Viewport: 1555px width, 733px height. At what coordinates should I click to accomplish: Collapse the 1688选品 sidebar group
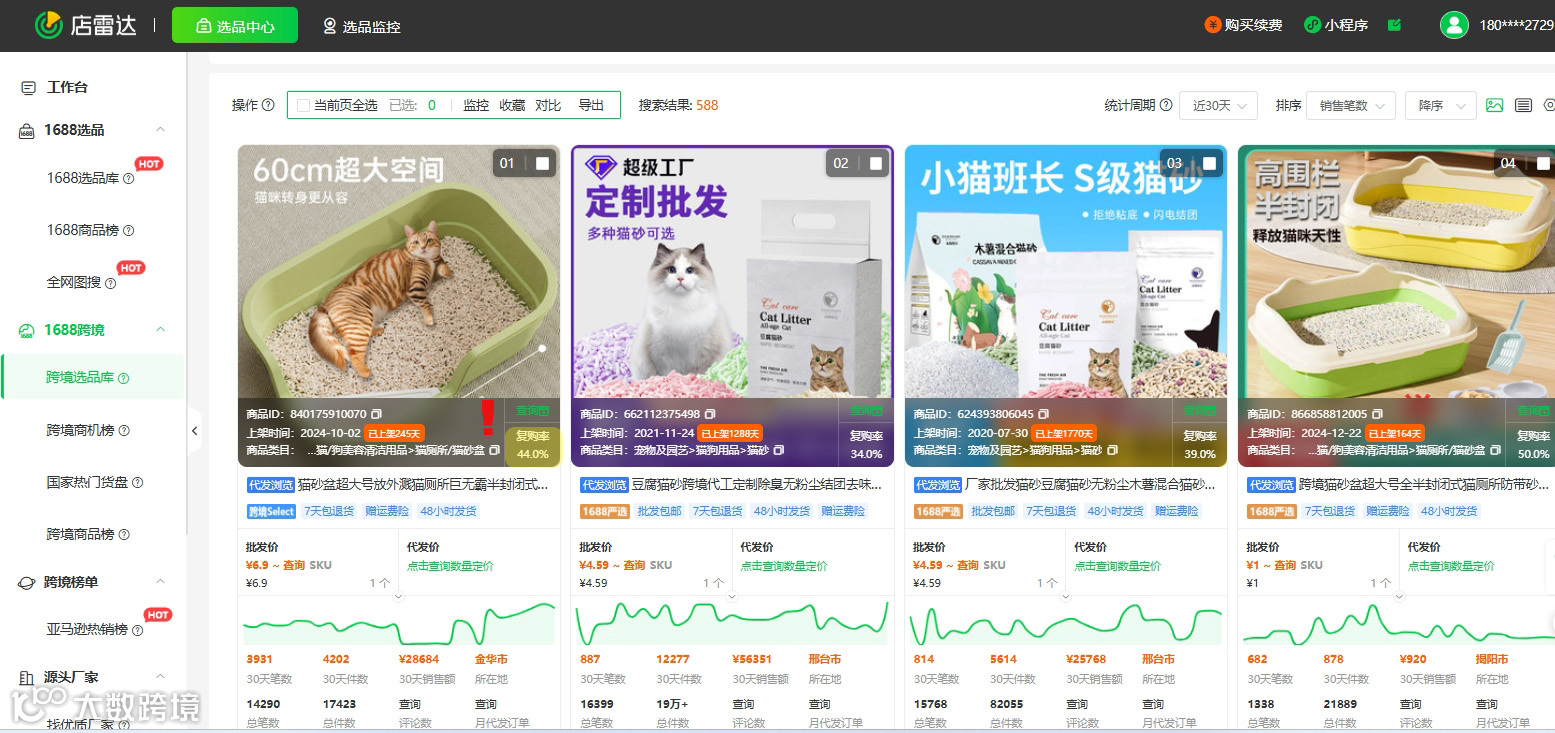pyautogui.click(x=160, y=130)
